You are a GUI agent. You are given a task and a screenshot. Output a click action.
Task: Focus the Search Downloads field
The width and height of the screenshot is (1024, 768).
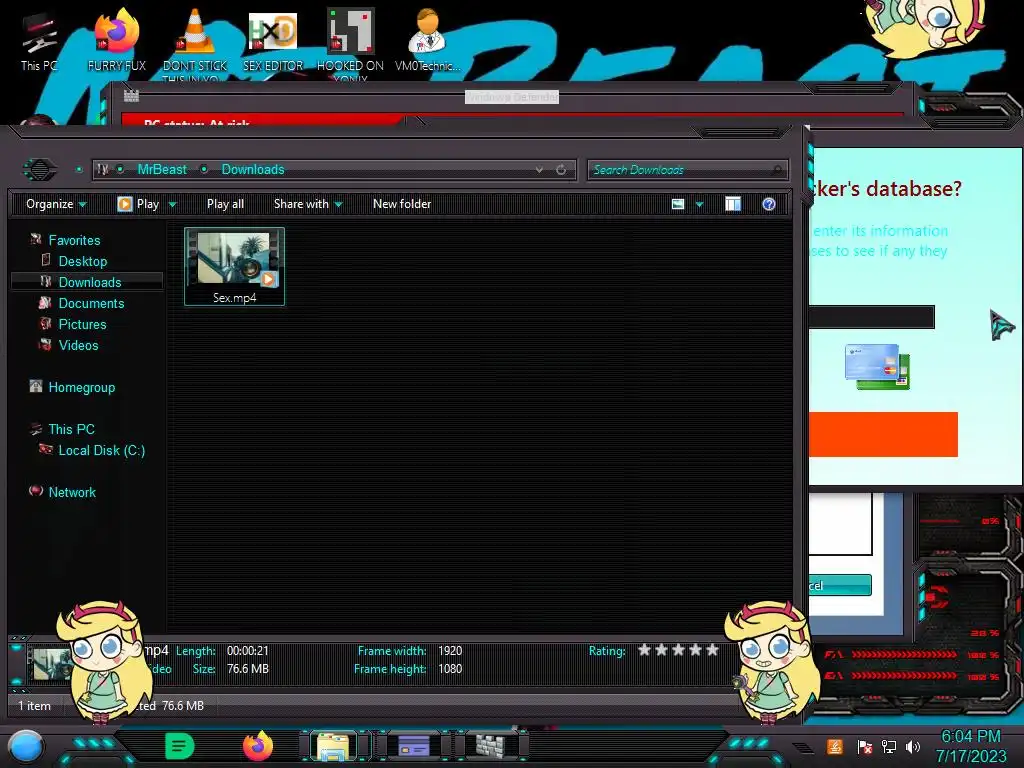(x=687, y=170)
